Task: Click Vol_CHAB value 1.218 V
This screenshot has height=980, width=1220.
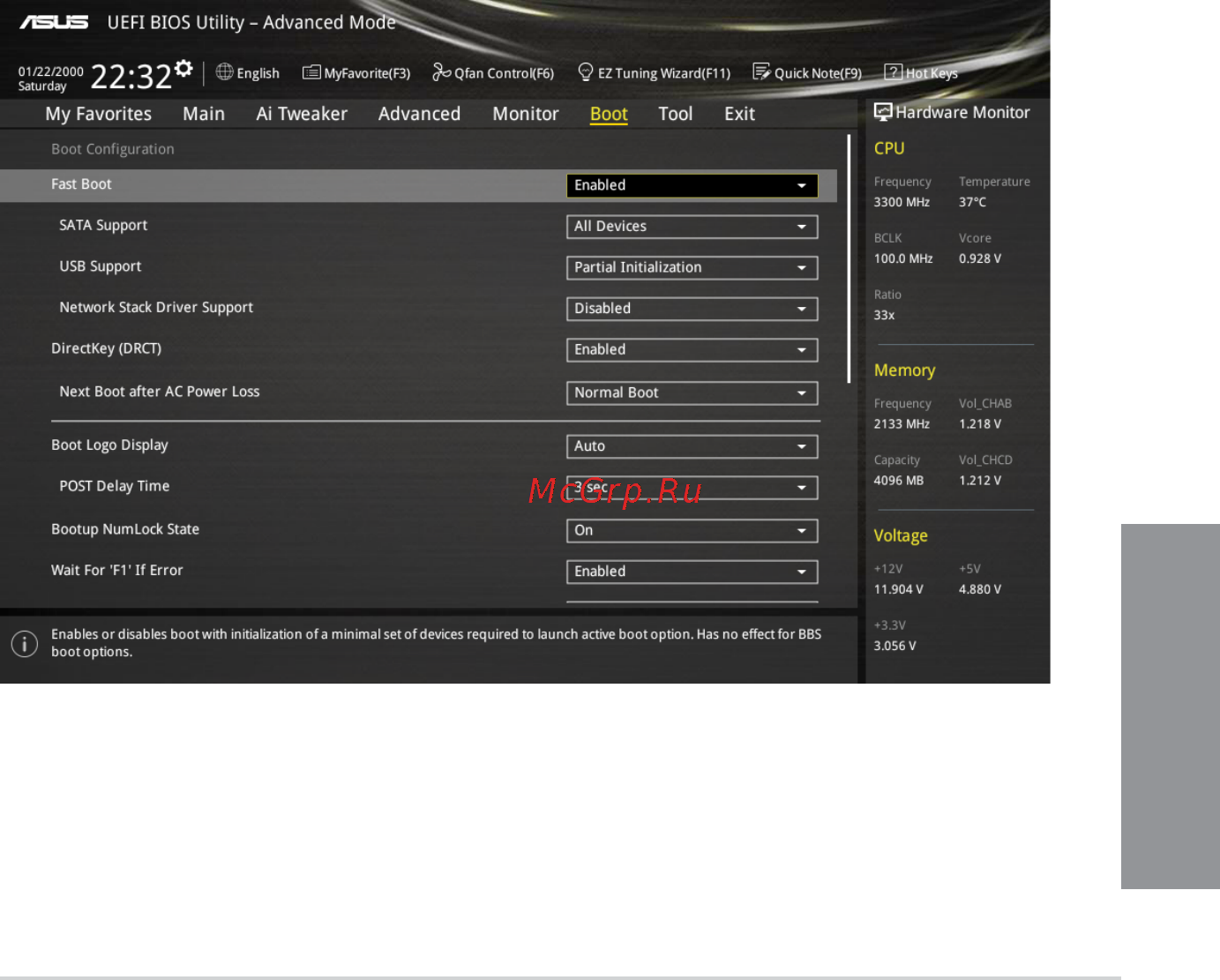Action: [980, 424]
